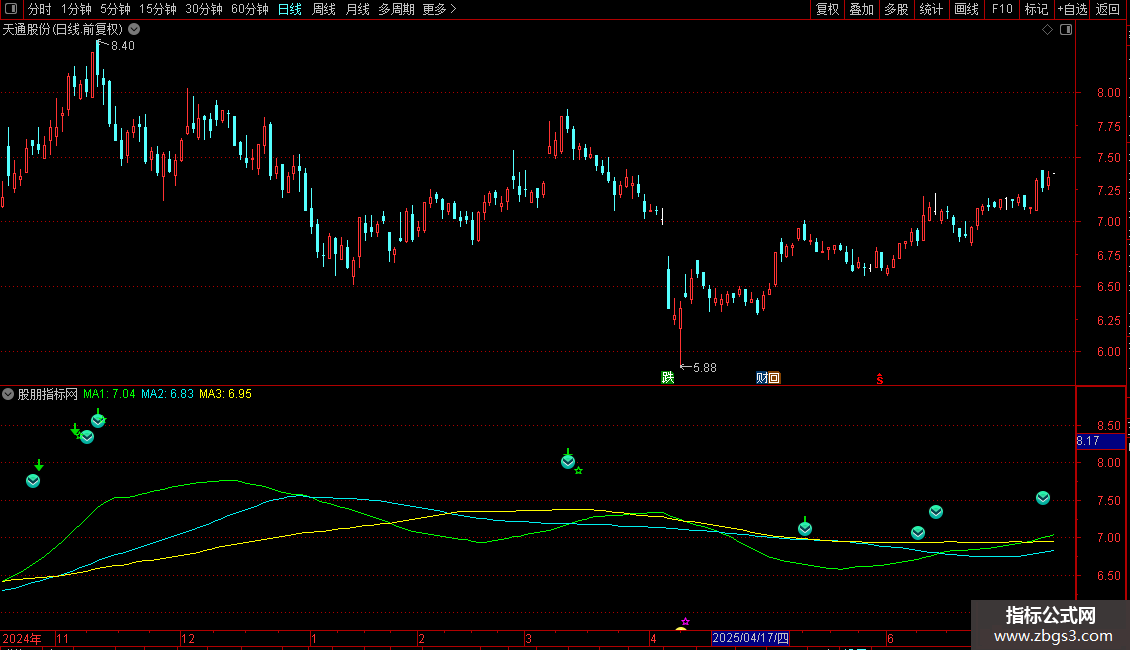The height and width of the screenshot is (650, 1130).
Task: Click the MA2: 6.83 indicator value
Action: coord(167,394)
